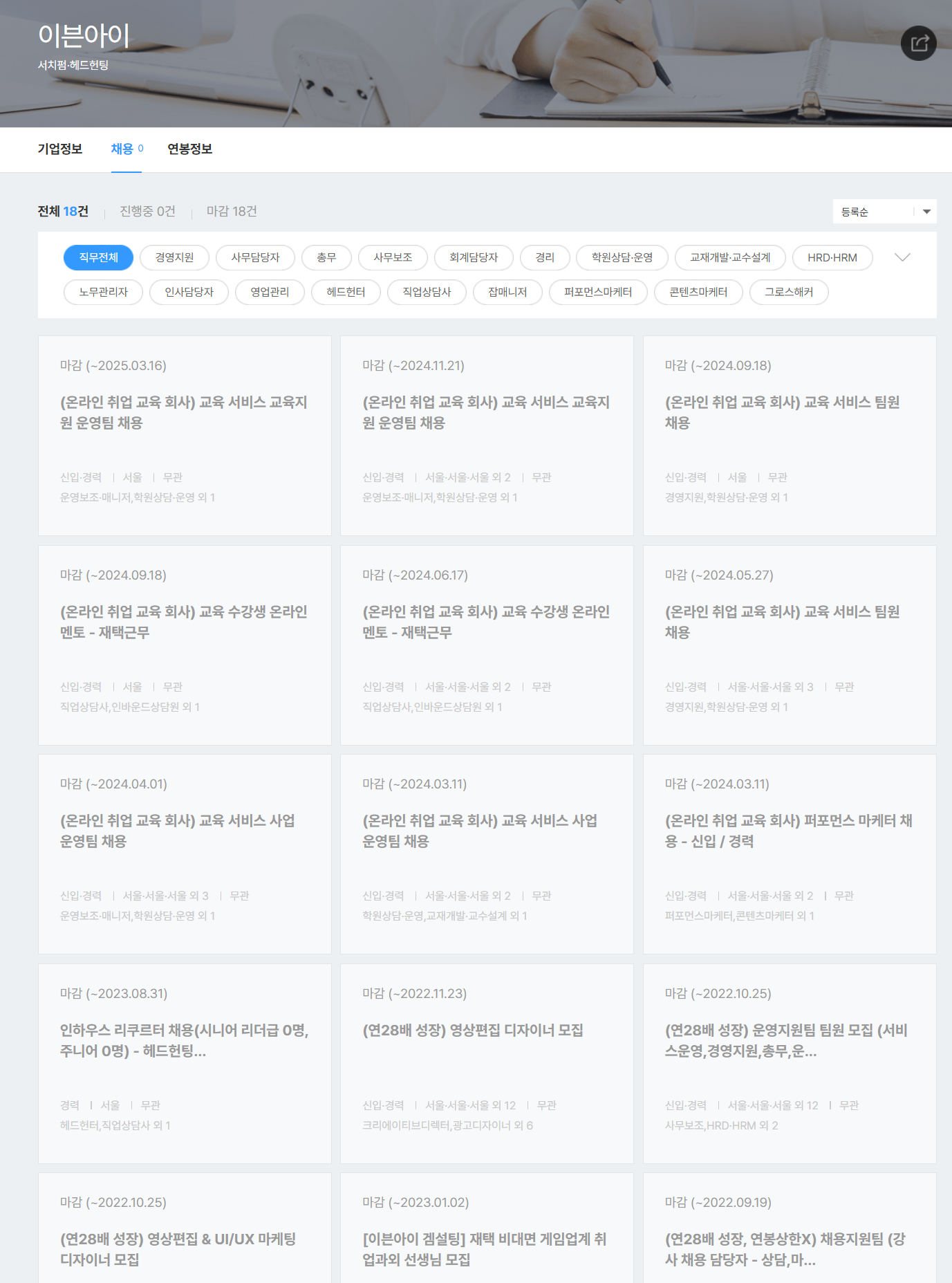The width and height of the screenshot is (952, 1283).
Task: Toggle the 교재개발·교수설계 filter chip
Action: click(x=730, y=257)
